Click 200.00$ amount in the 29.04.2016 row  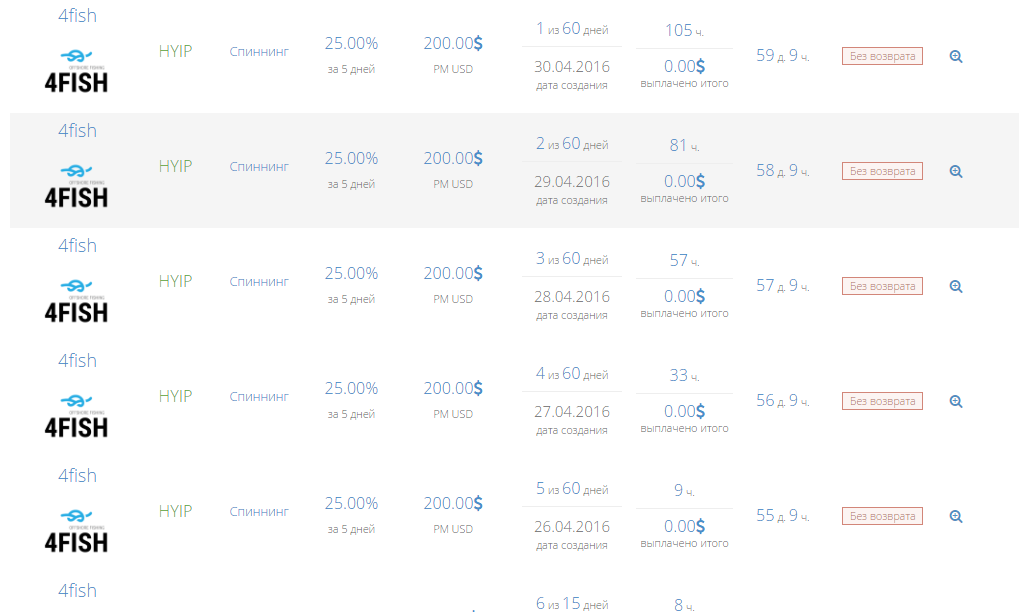tap(453, 158)
